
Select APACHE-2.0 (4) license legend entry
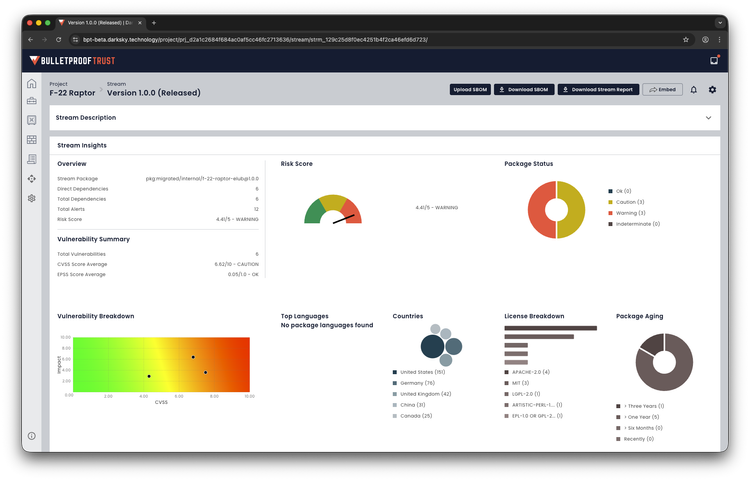(x=527, y=372)
